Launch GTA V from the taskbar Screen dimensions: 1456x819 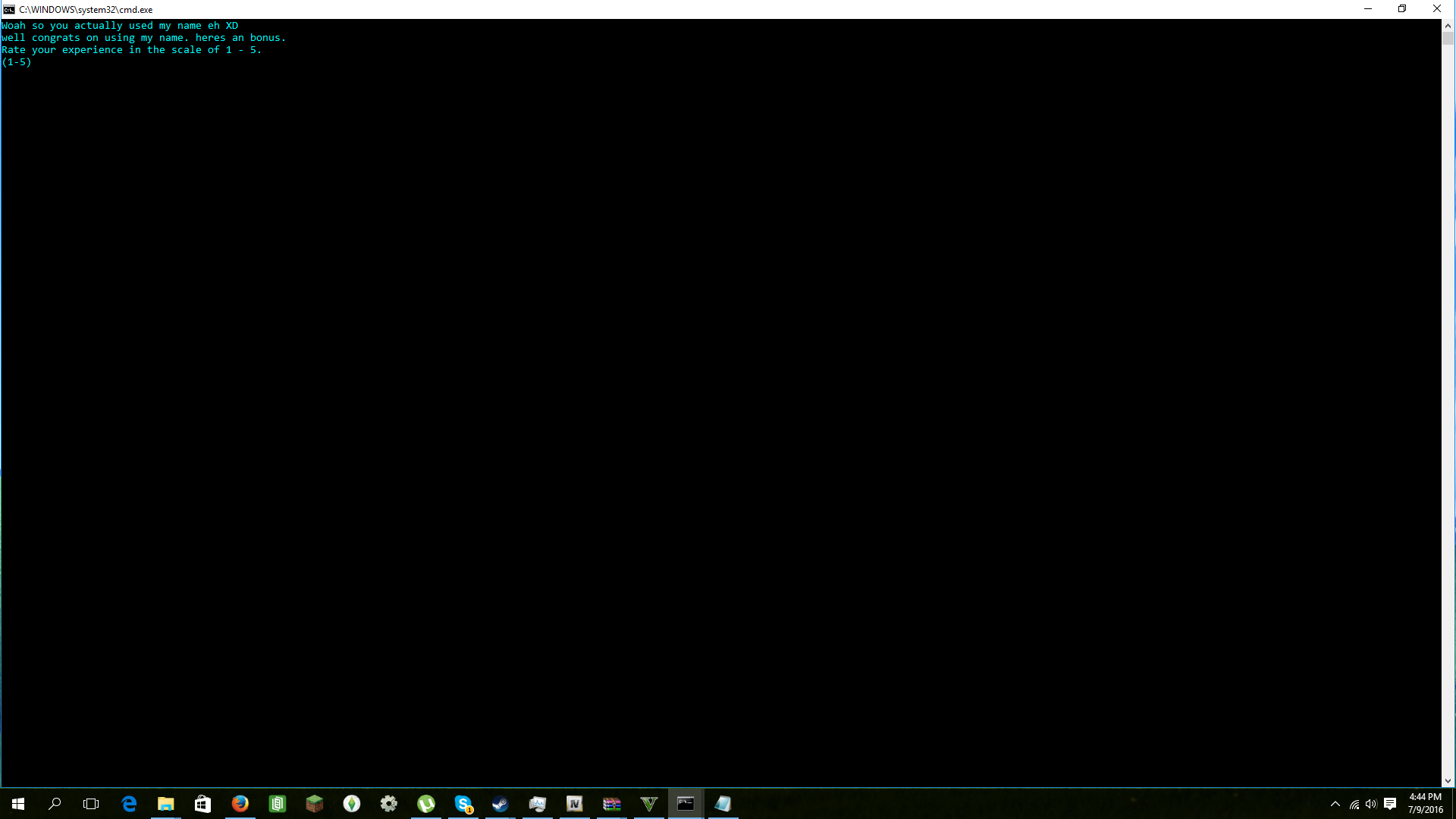point(648,804)
